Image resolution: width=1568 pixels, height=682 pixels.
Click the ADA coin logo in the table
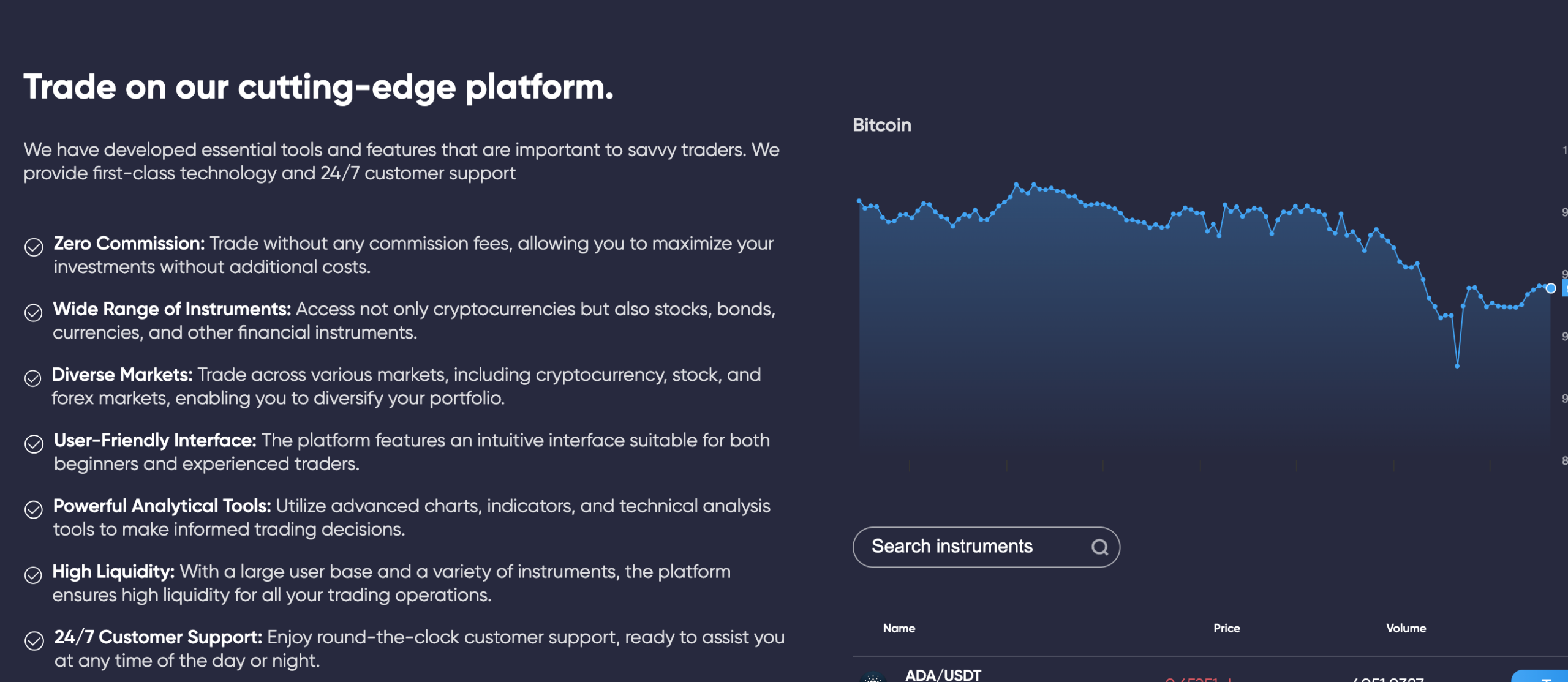[x=873, y=676]
